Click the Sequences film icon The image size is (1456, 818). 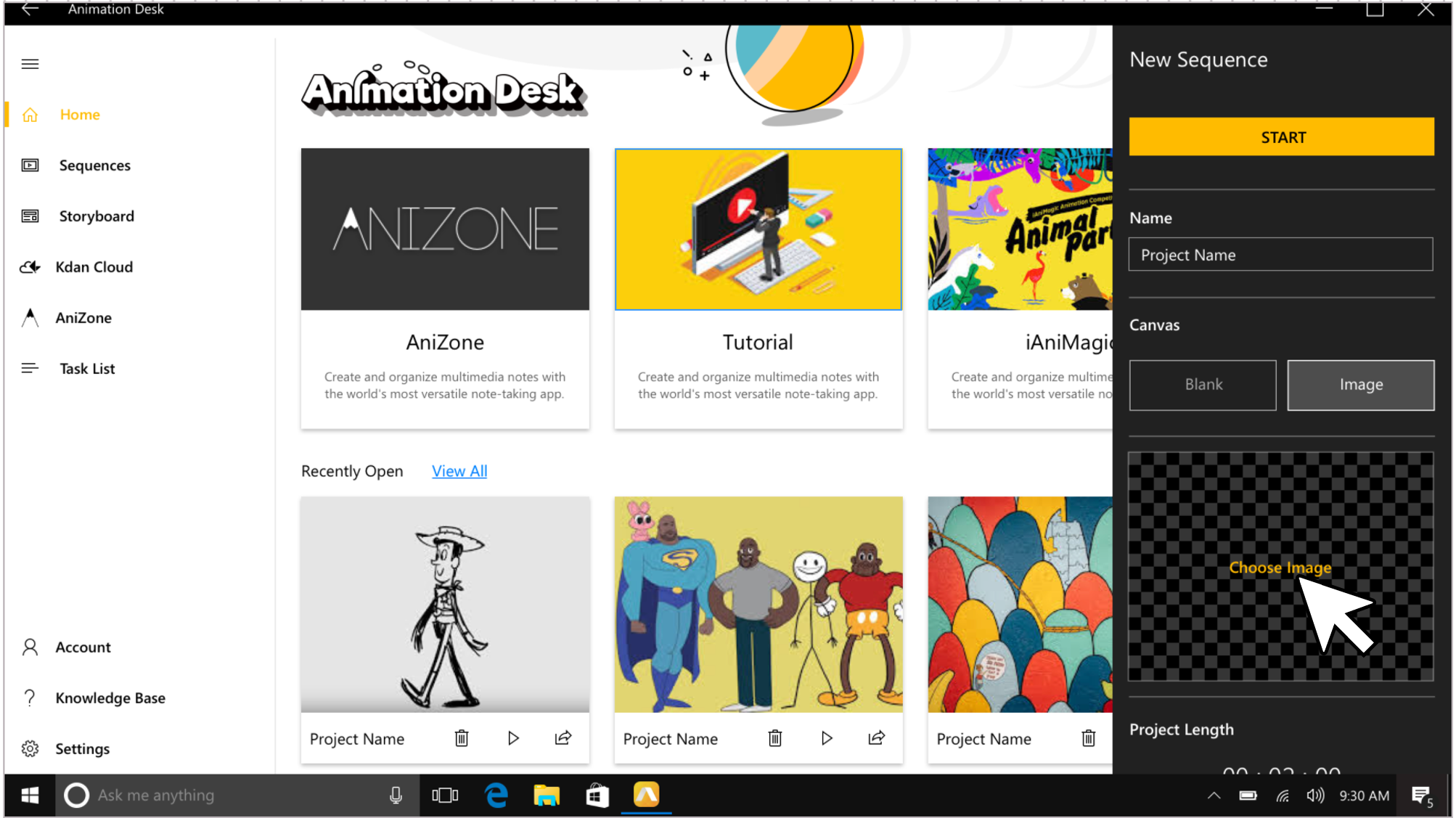pos(30,165)
